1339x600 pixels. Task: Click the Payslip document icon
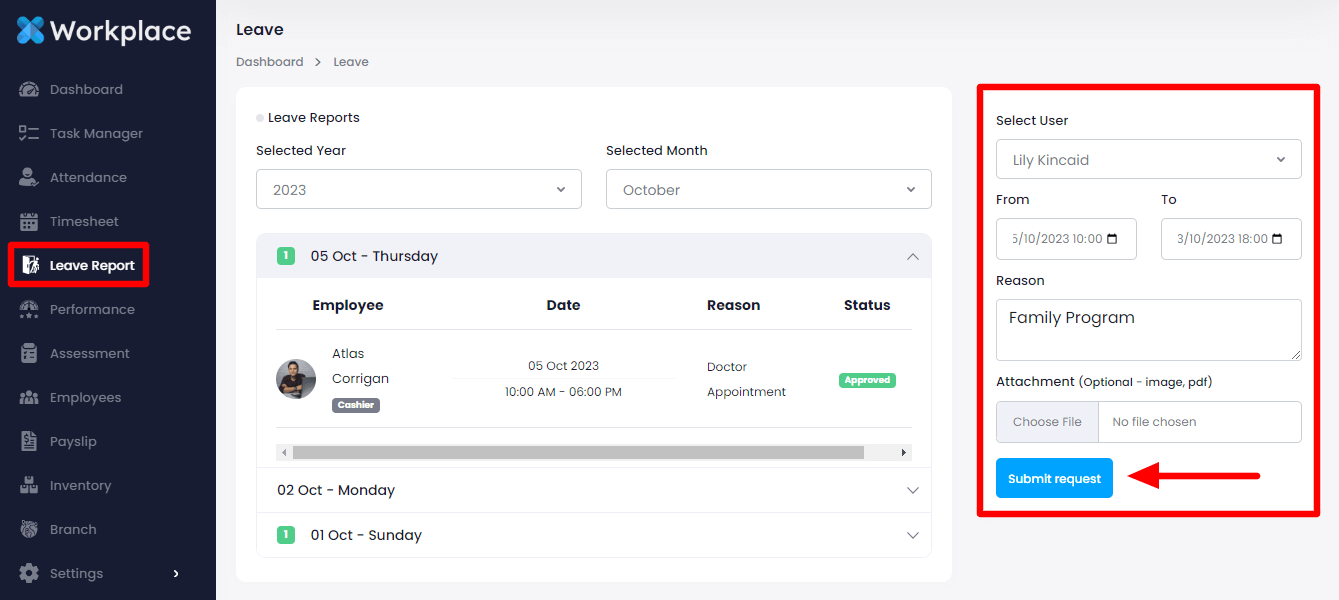pyautogui.click(x=29, y=442)
